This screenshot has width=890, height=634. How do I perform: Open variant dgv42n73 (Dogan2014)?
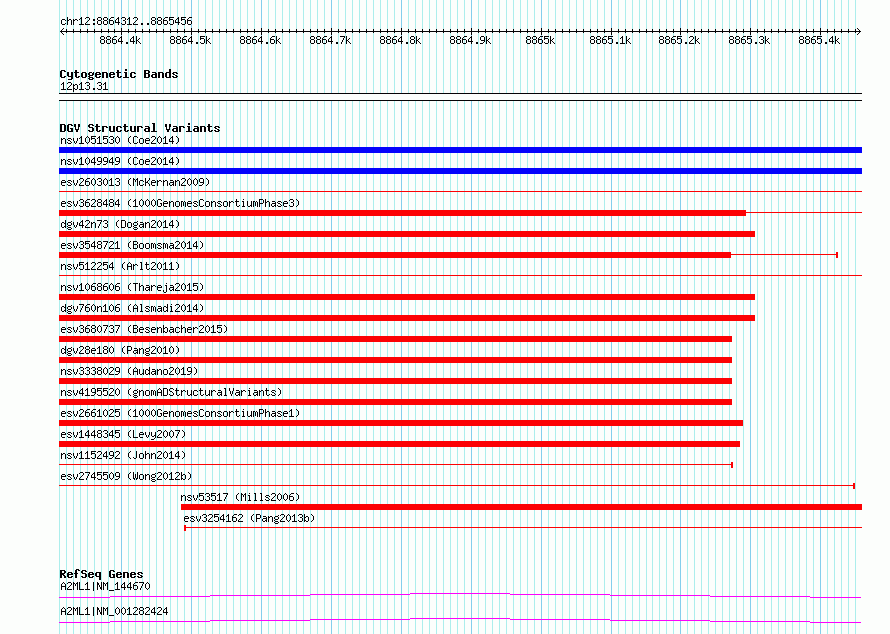(120, 224)
